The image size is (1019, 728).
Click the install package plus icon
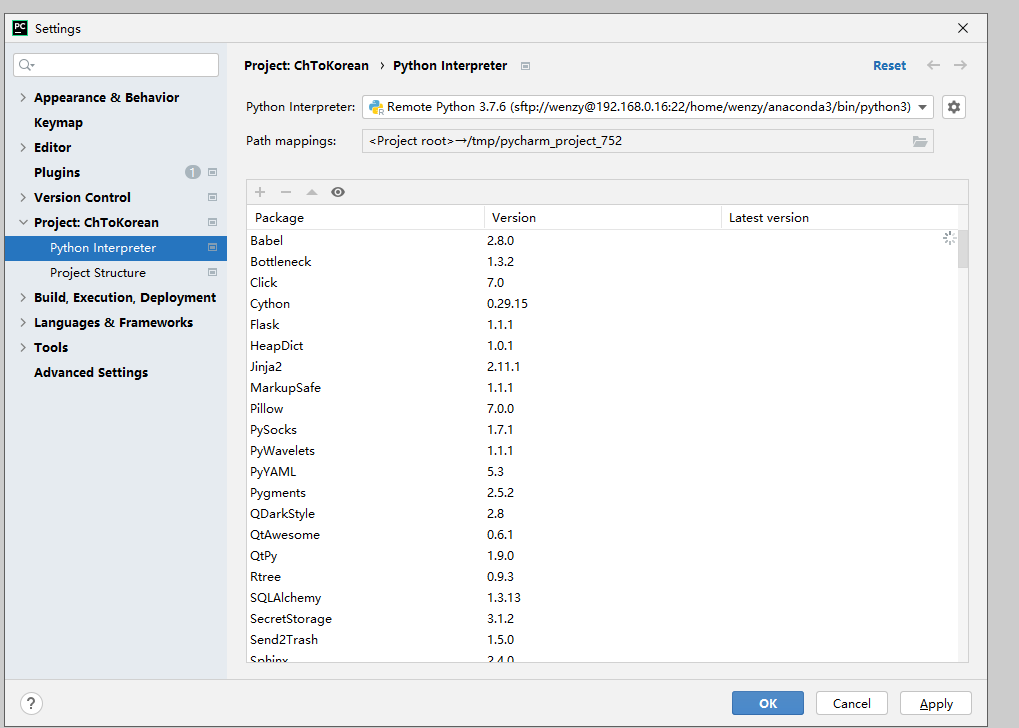(260, 192)
